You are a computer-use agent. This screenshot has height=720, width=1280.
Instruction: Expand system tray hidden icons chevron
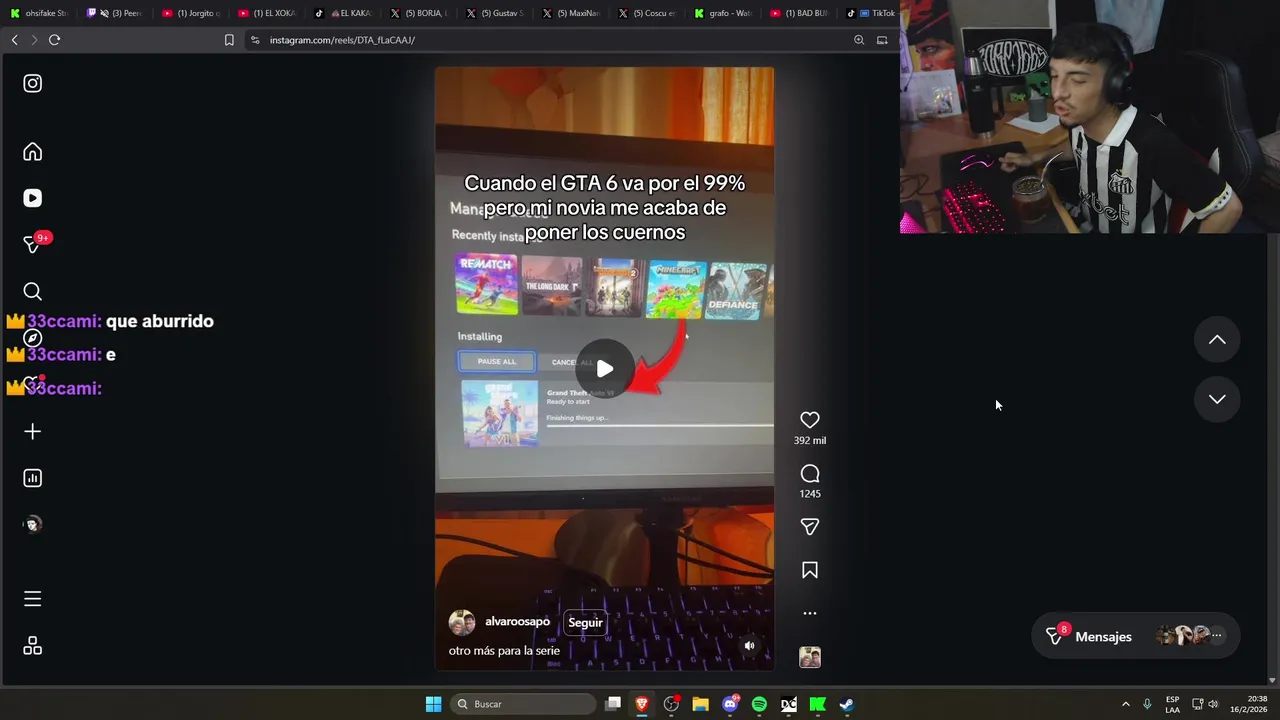(x=1125, y=704)
